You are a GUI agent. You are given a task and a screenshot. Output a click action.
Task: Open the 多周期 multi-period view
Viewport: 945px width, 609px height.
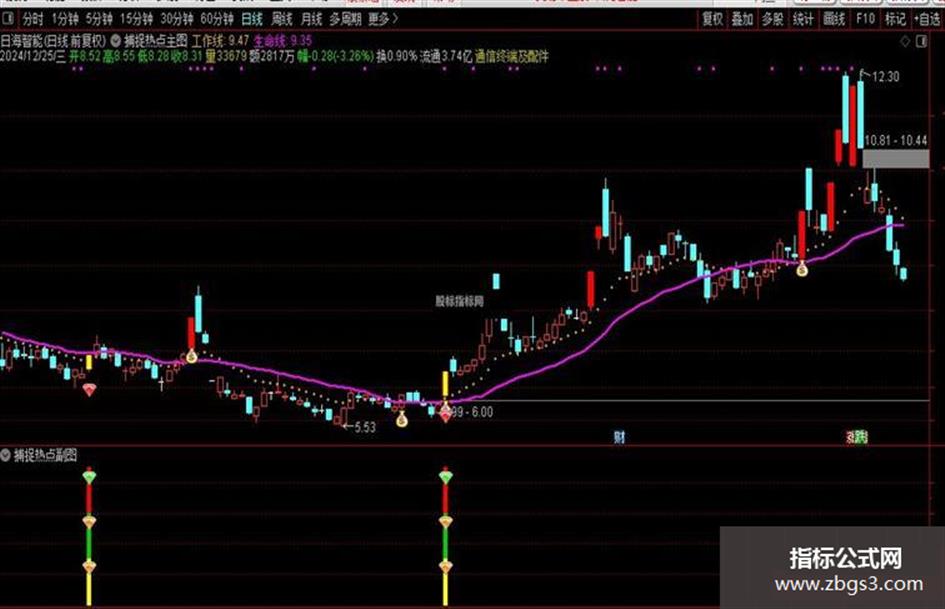tap(345, 19)
